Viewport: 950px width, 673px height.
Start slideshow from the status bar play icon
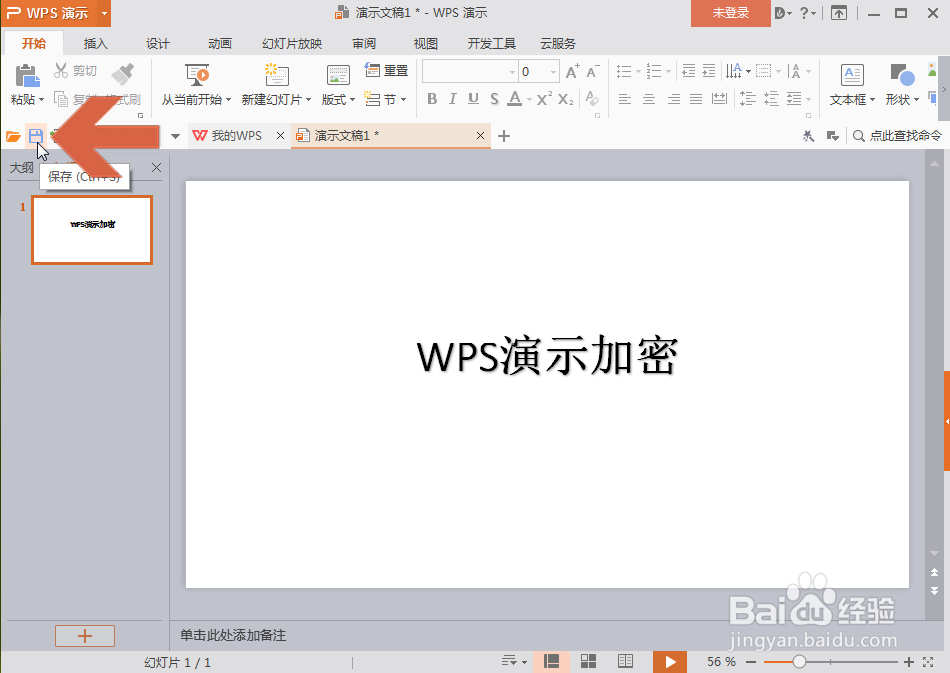click(669, 661)
